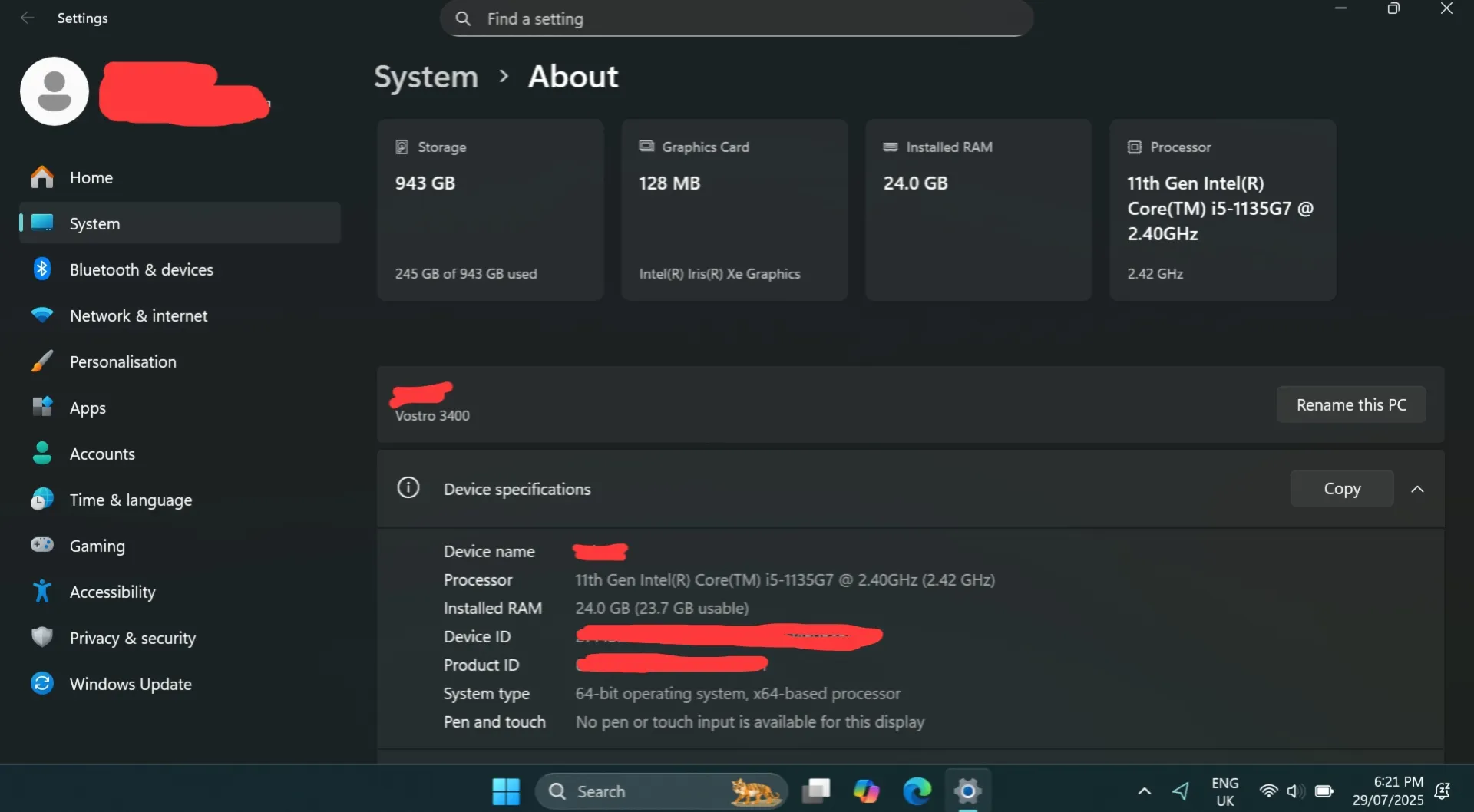Click the Windows Start button
The width and height of the screenshot is (1474, 812).
(x=506, y=791)
